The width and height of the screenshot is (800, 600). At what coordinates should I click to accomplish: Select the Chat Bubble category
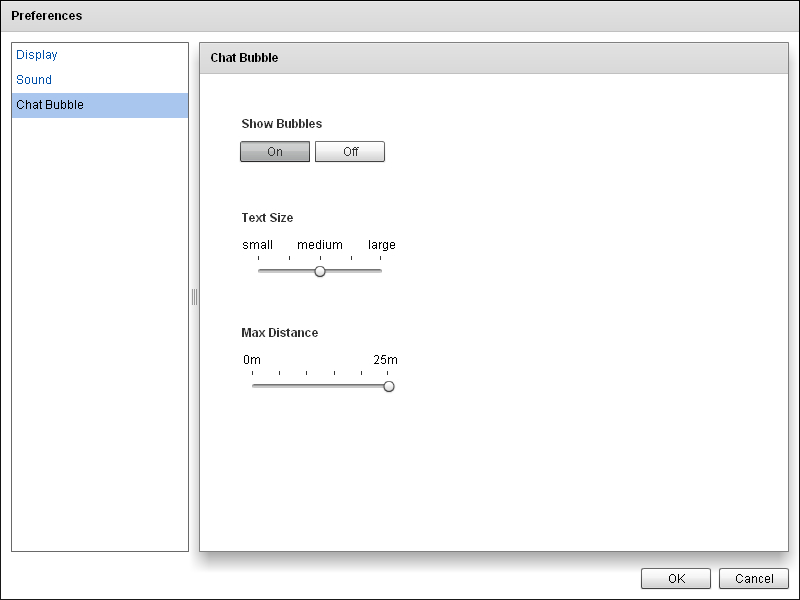100,105
